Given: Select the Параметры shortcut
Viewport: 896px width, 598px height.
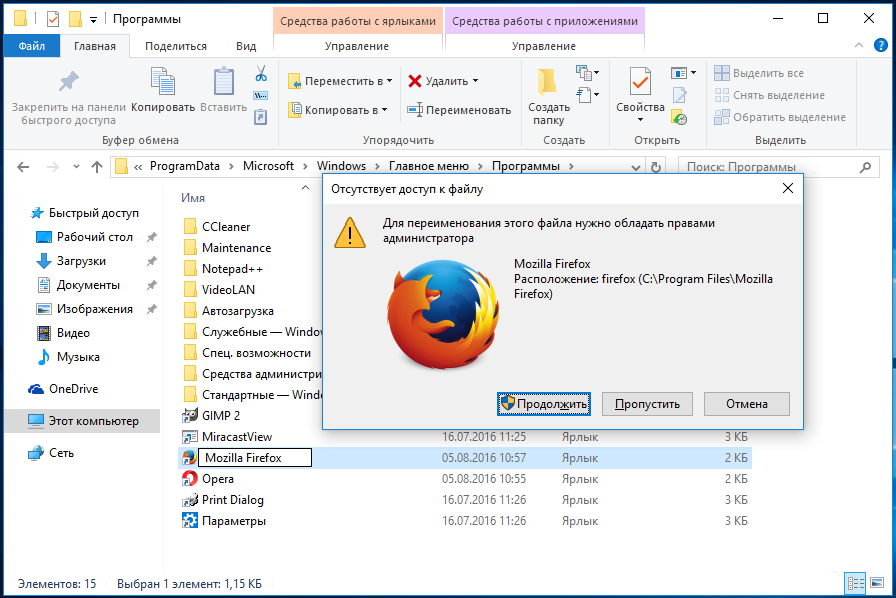Looking at the screenshot, I should click(234, 521).
